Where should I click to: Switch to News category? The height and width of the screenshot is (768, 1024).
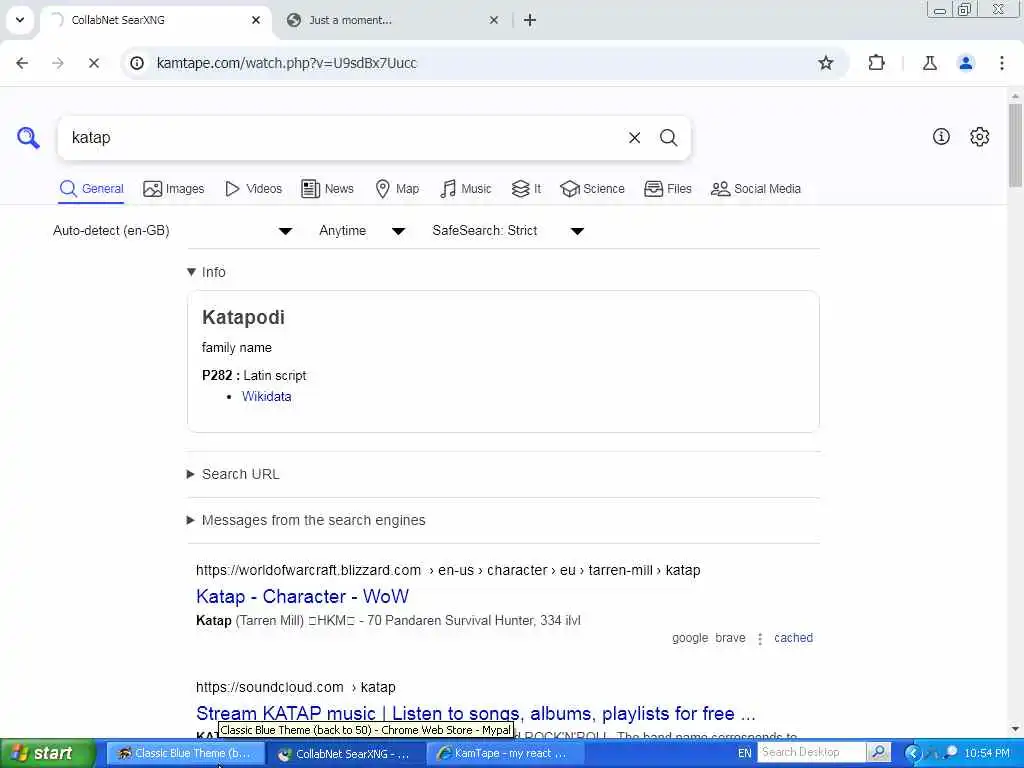[x=327, y=189]
